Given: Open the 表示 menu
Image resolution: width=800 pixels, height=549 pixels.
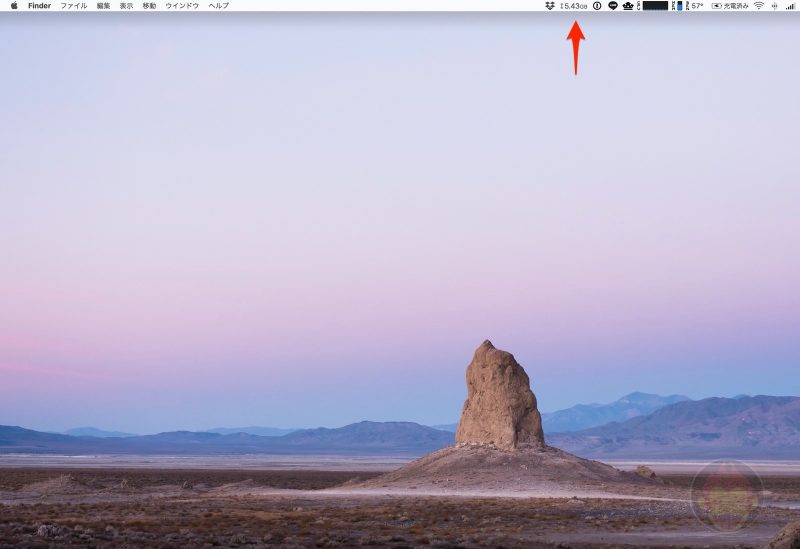Looking at the screenshot, I should coord(126,6).
